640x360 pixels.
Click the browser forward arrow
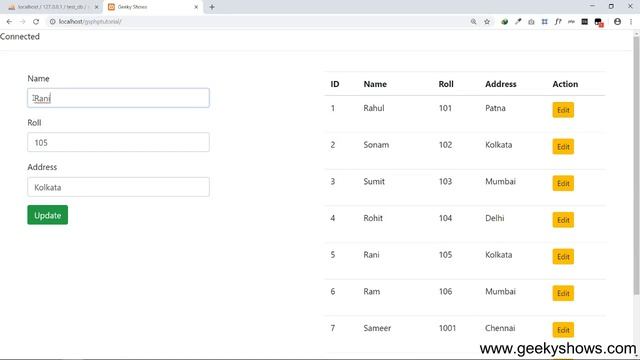[x=22, y=22]
